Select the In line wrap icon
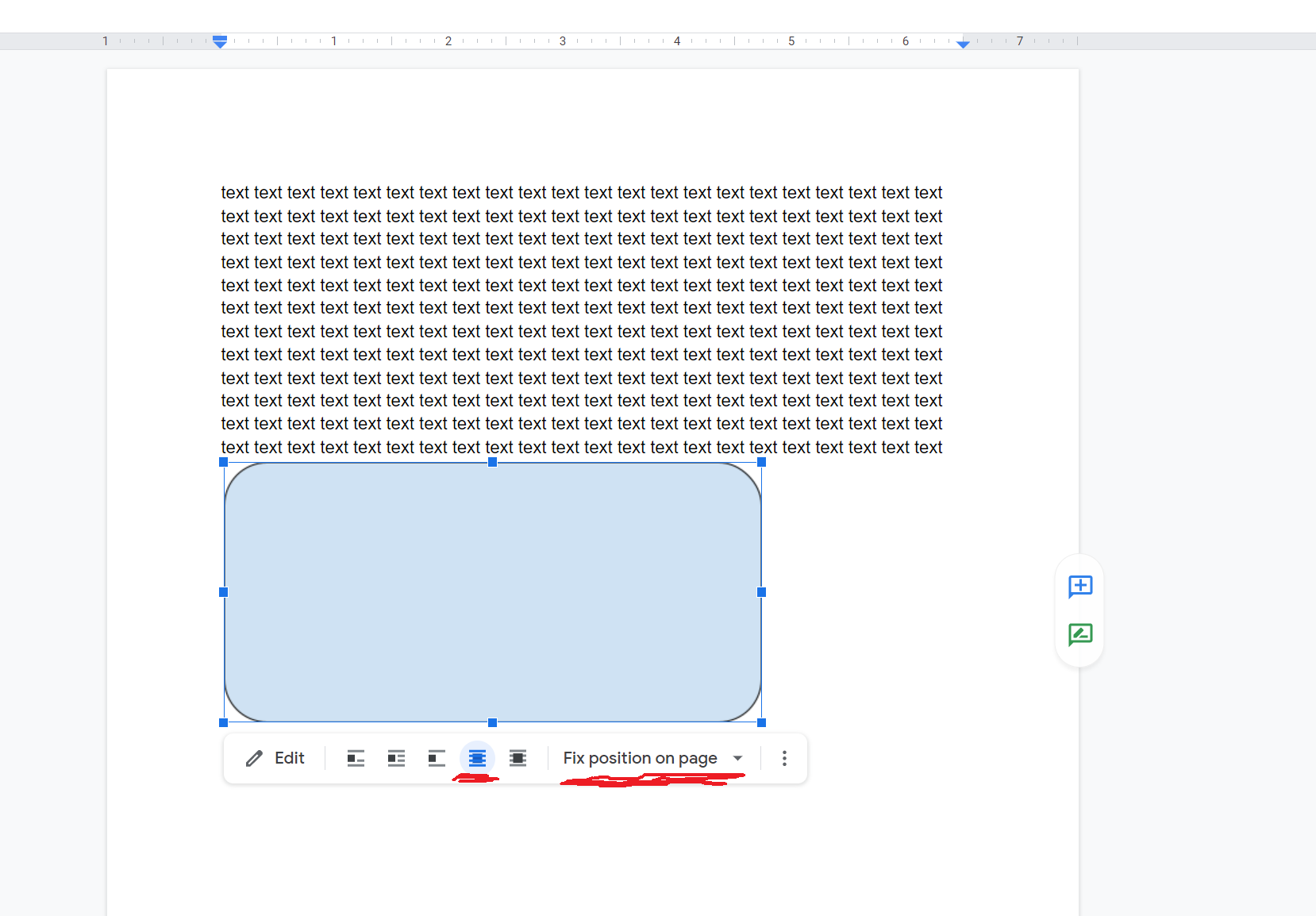This screenshot has height=916, width=1316. tap(355, 758)
